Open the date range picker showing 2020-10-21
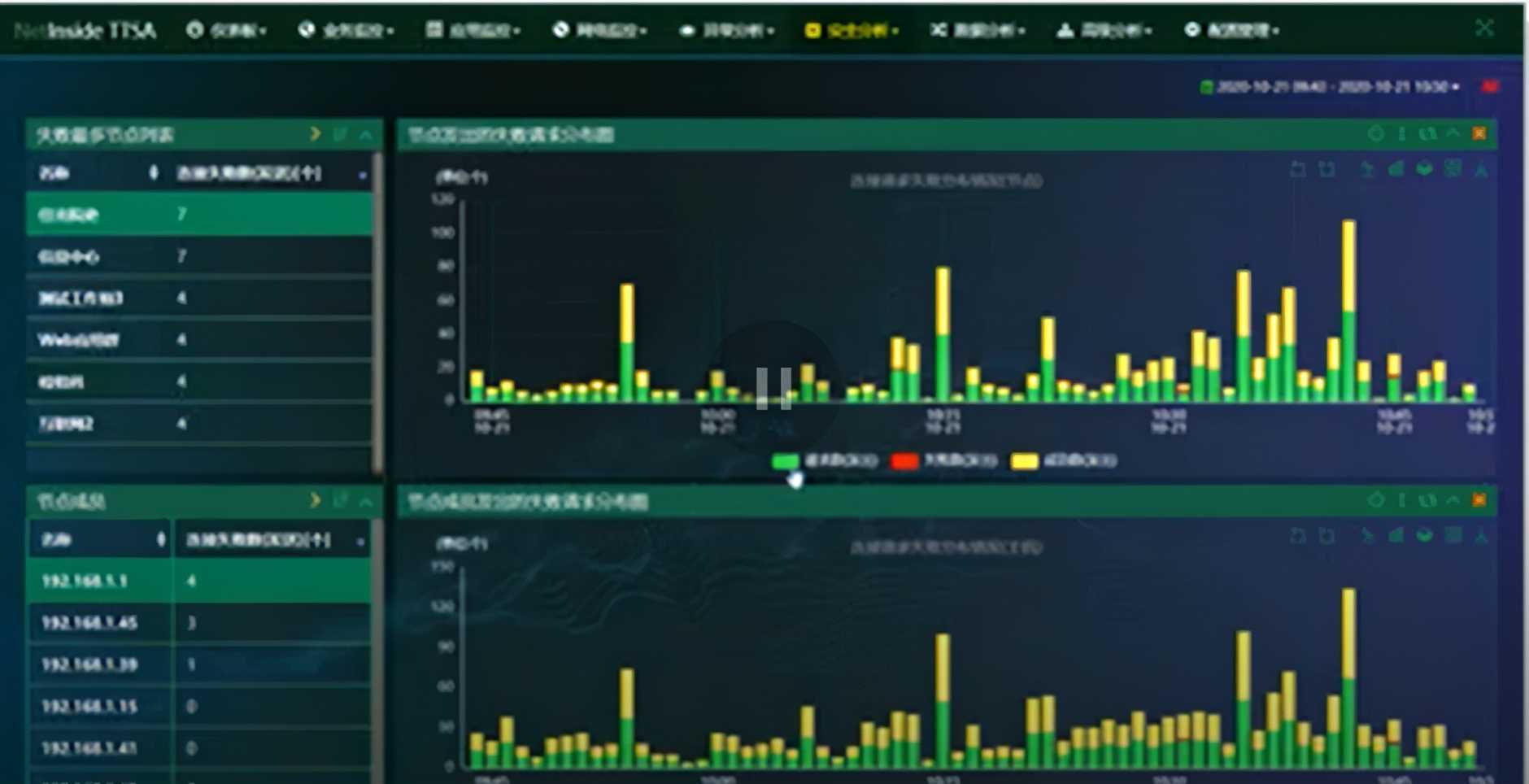The width and height of the screenshot is (1529, 784). point(1331,86)
